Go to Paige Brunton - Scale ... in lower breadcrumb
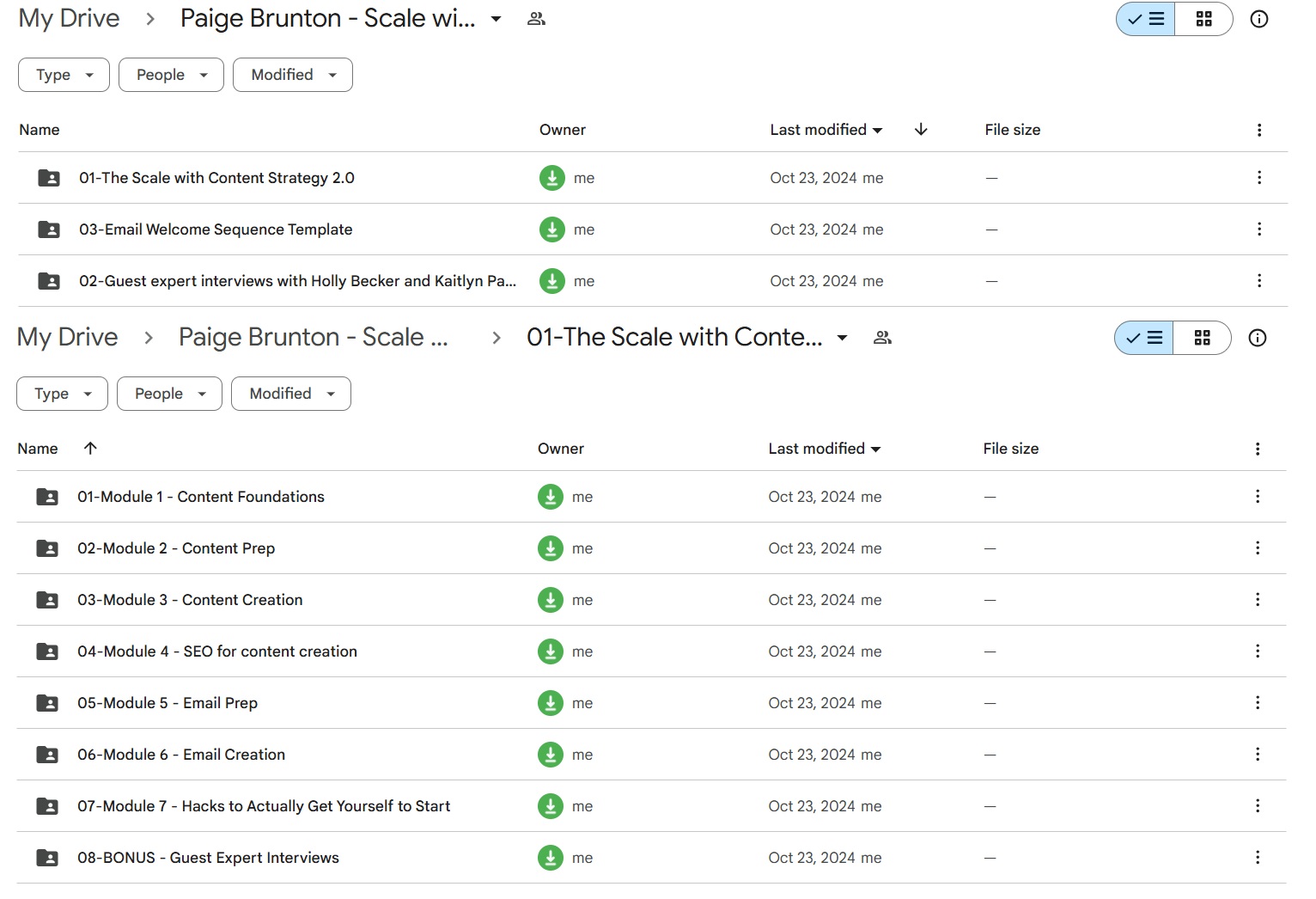1316x899 pixels. click(314, 338)
